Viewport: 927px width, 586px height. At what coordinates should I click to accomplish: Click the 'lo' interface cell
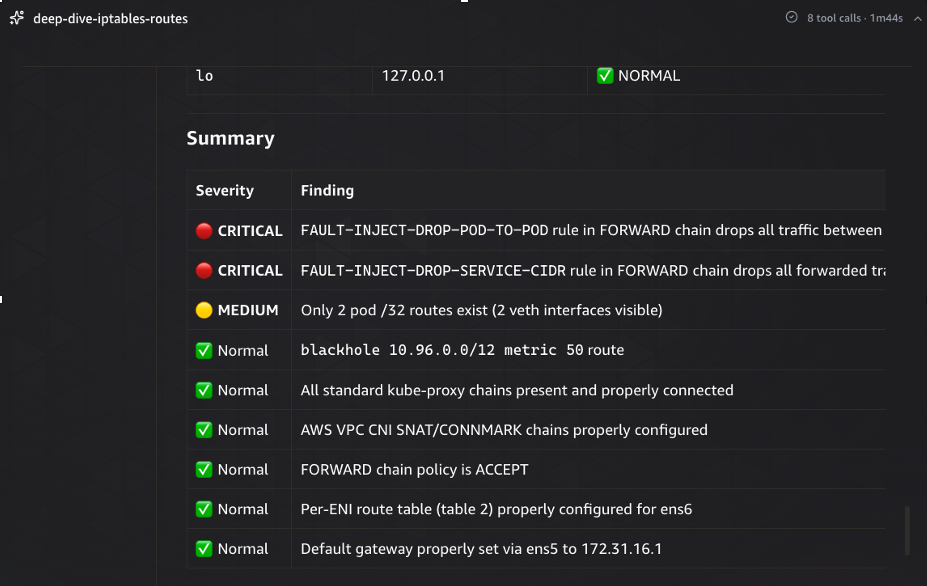click(205, 76)
